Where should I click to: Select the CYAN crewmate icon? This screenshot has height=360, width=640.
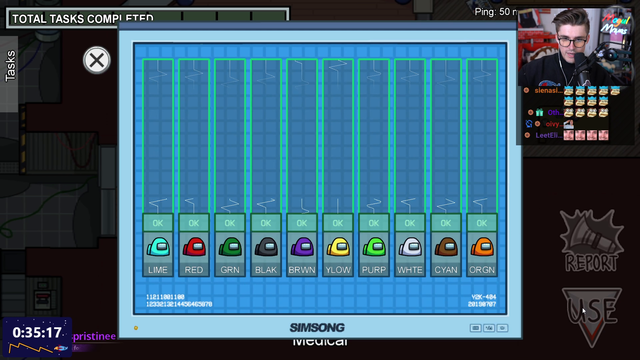coord(446,247)
